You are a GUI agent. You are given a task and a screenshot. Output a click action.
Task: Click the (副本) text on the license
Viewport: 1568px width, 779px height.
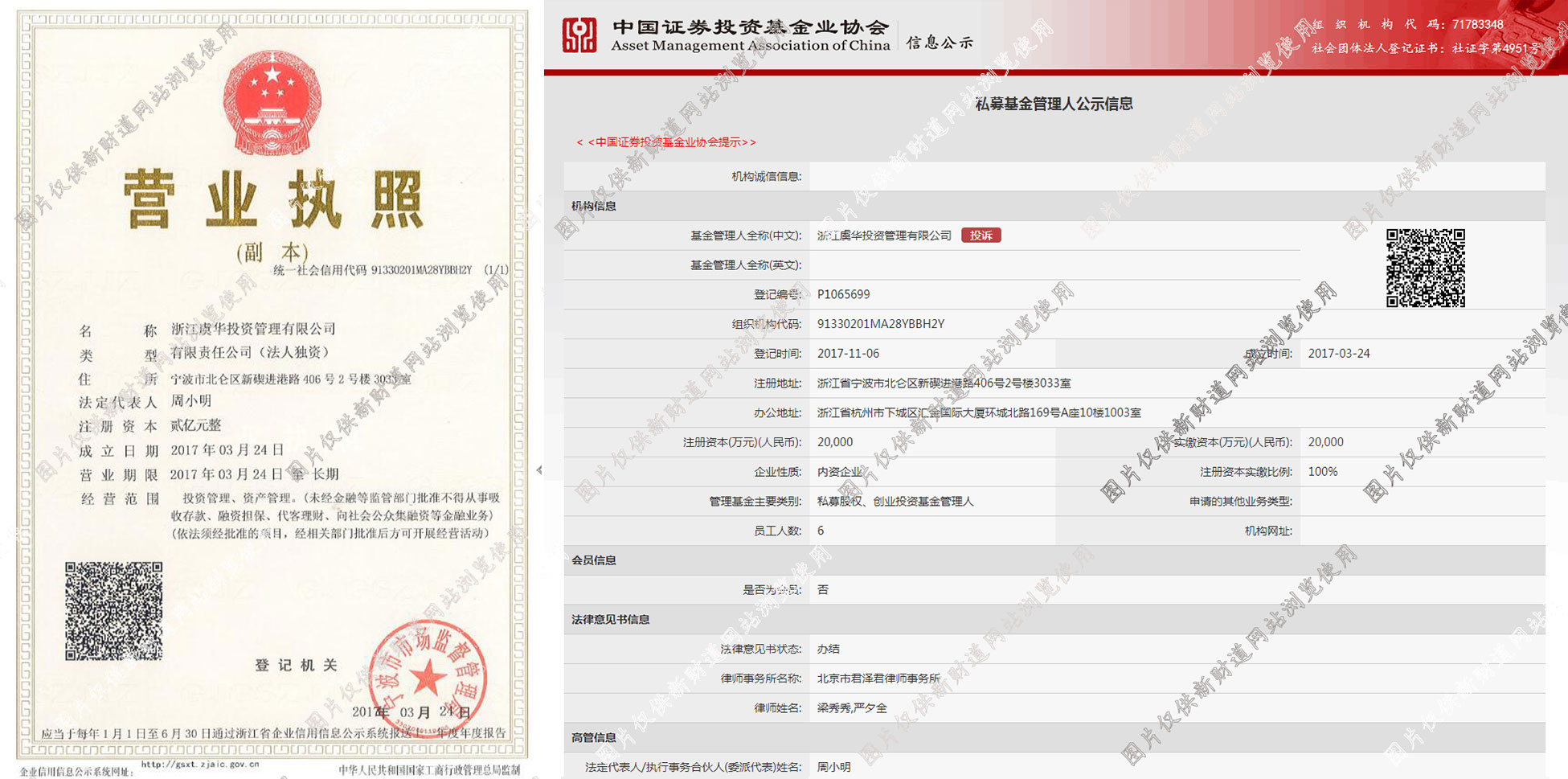[x=272, y=252]
